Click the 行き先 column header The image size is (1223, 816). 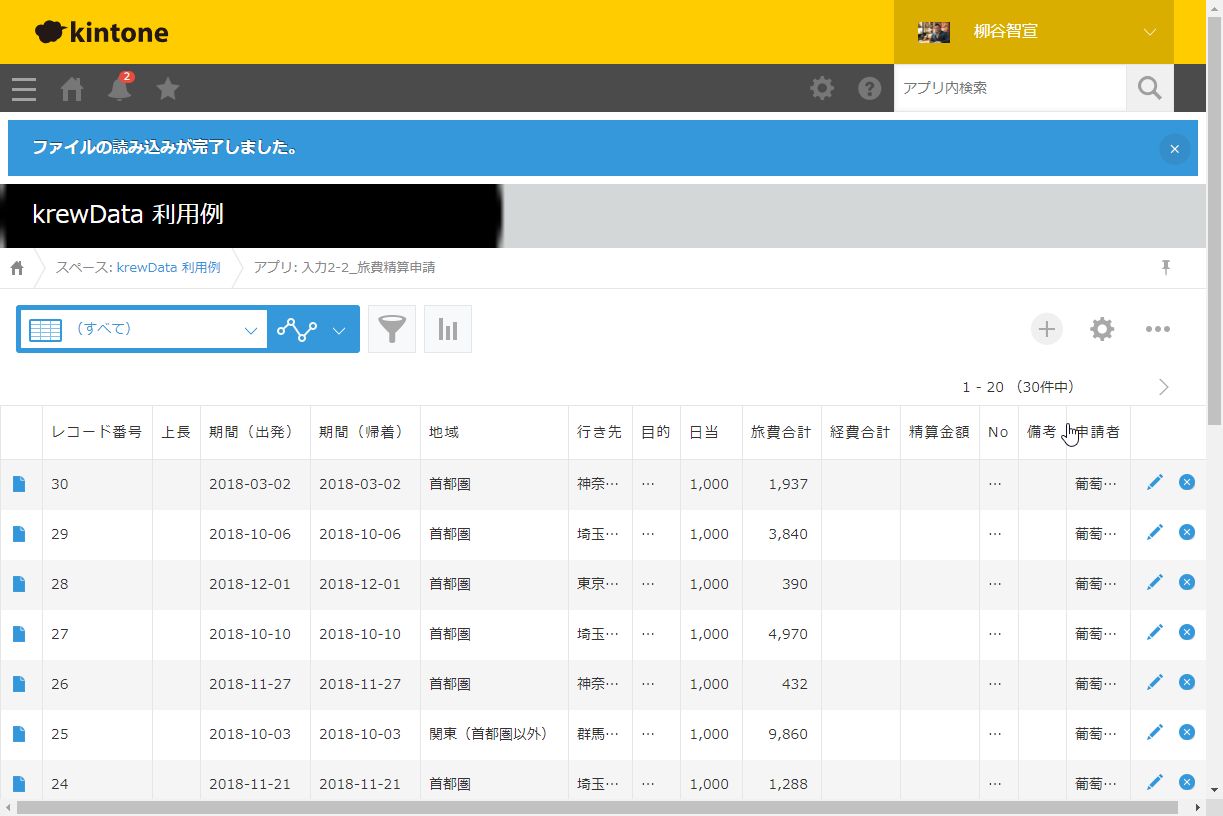[x=600, y=432]
